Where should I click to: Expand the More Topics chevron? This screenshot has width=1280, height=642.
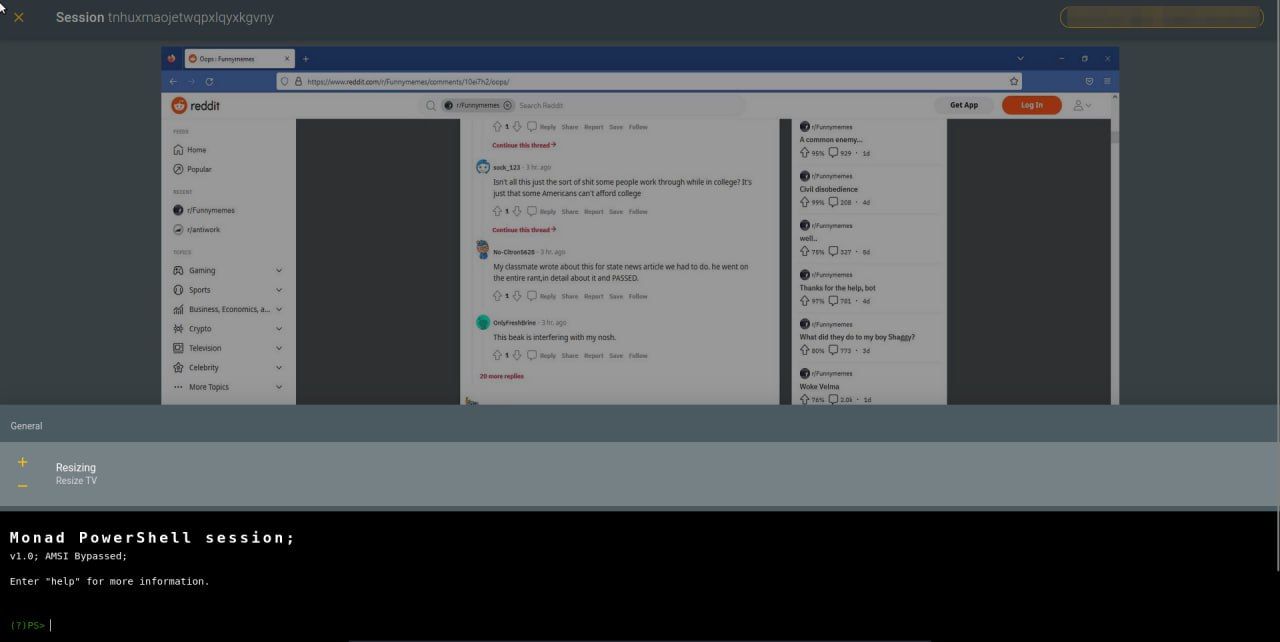(x=279, y=387)
